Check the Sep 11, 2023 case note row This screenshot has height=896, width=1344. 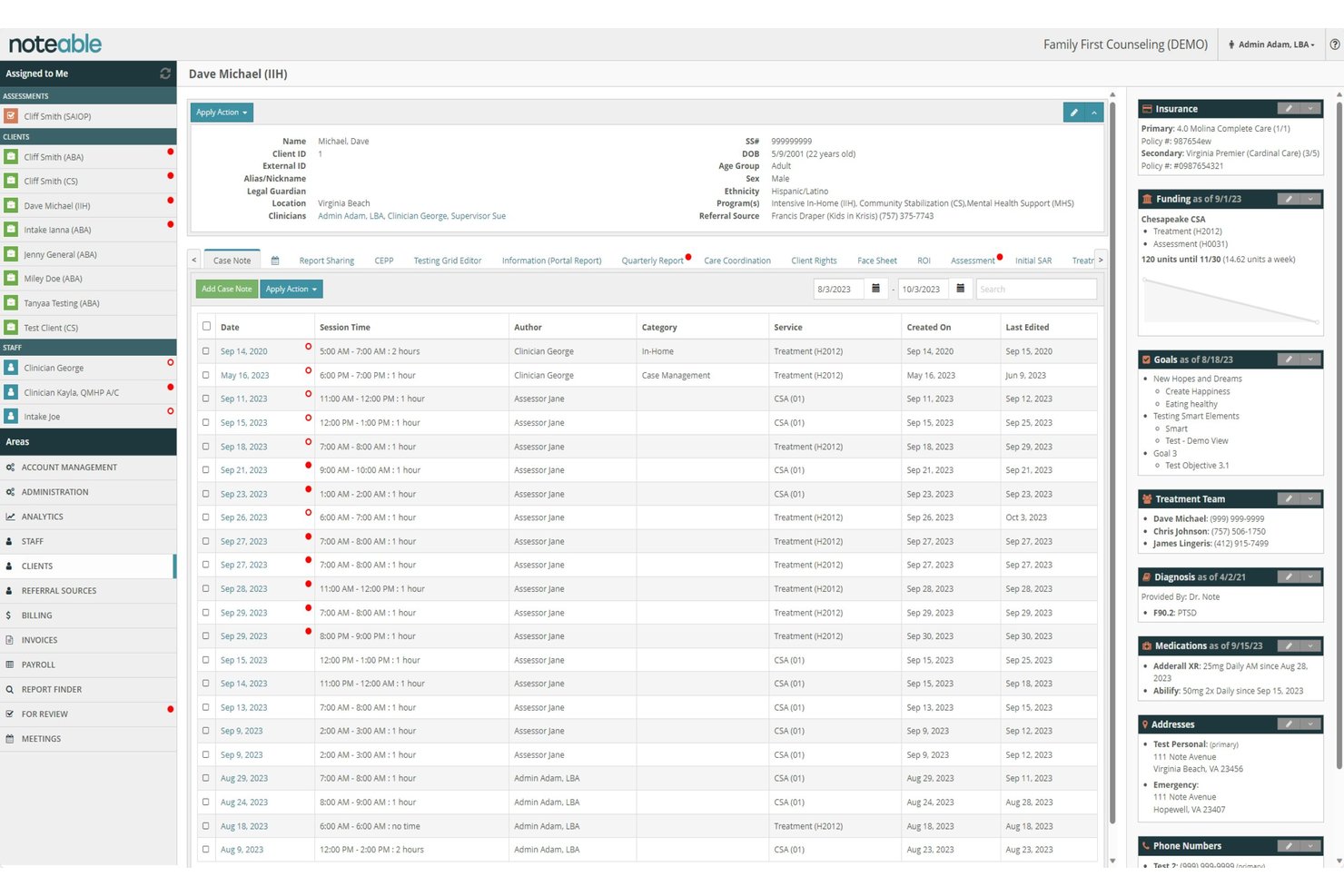tap(206, 399)
